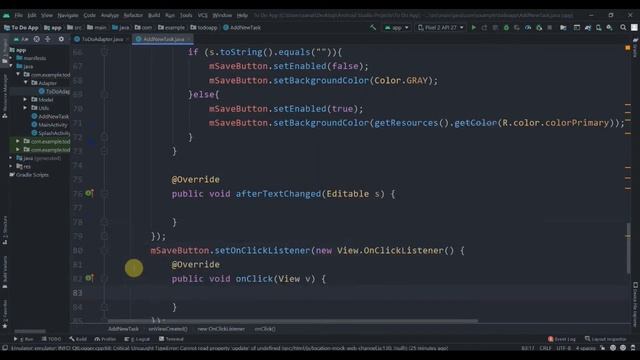Toggle the Build Variants side tab
This screenshot has width=640, height=360.
(x=4, y=272)
